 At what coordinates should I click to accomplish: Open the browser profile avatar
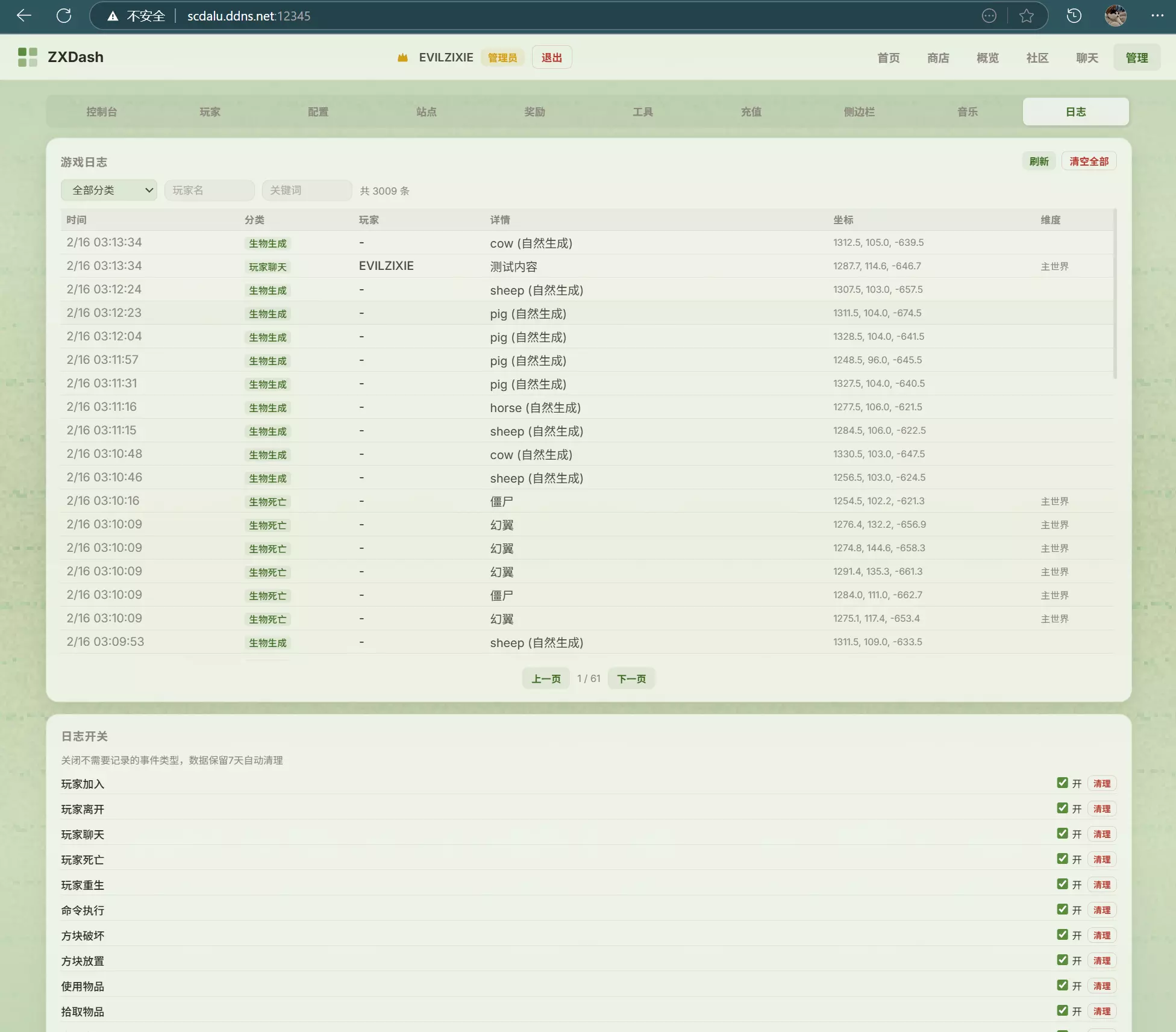(1115, 16)
